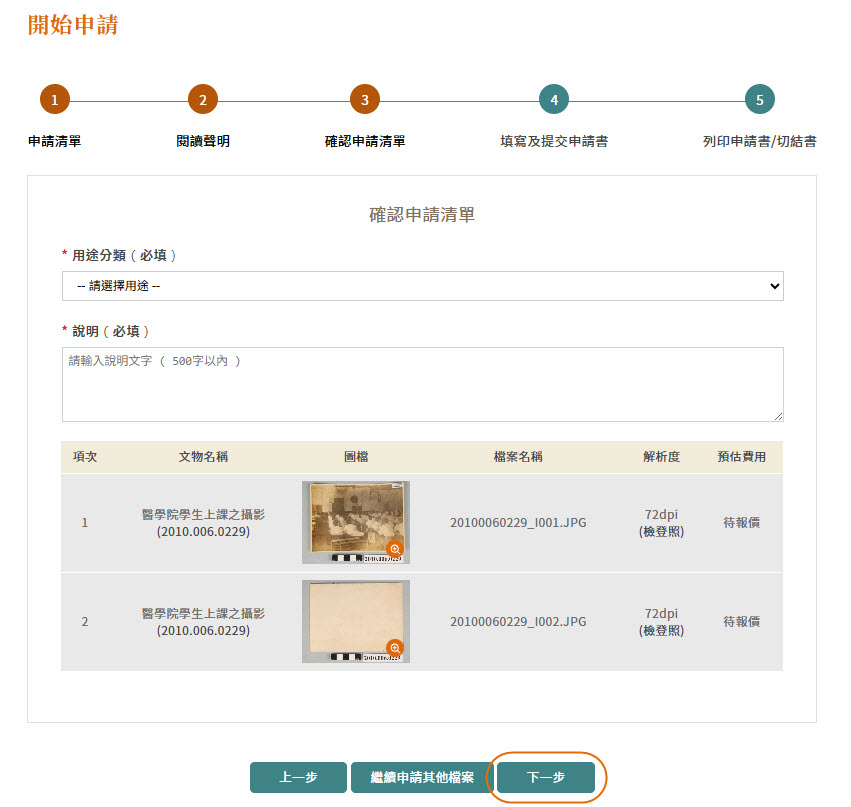This screenshot has height=807, width=851.
Task: Click step 2 circle 閱讀聲明
Action: pos(203,99)
